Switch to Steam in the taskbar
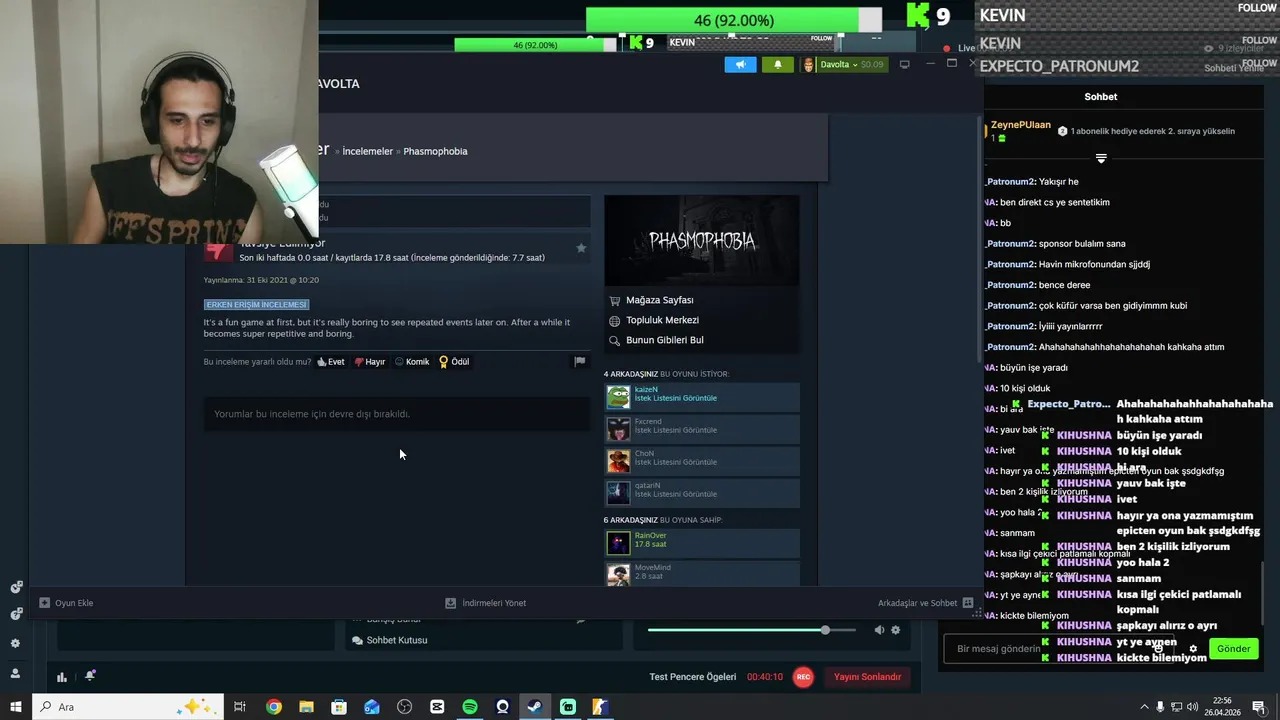Screen dimensions: 1280x720 pos(535,707)
